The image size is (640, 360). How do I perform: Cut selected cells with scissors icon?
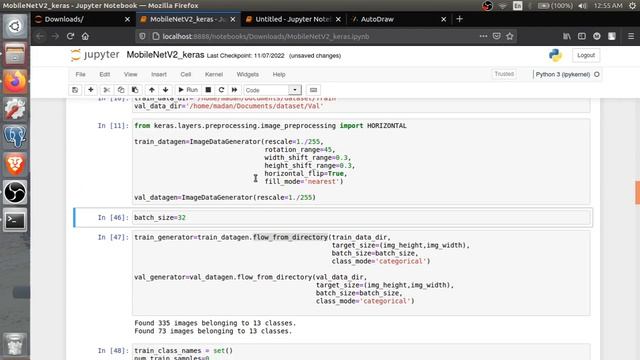click(107, 90)
